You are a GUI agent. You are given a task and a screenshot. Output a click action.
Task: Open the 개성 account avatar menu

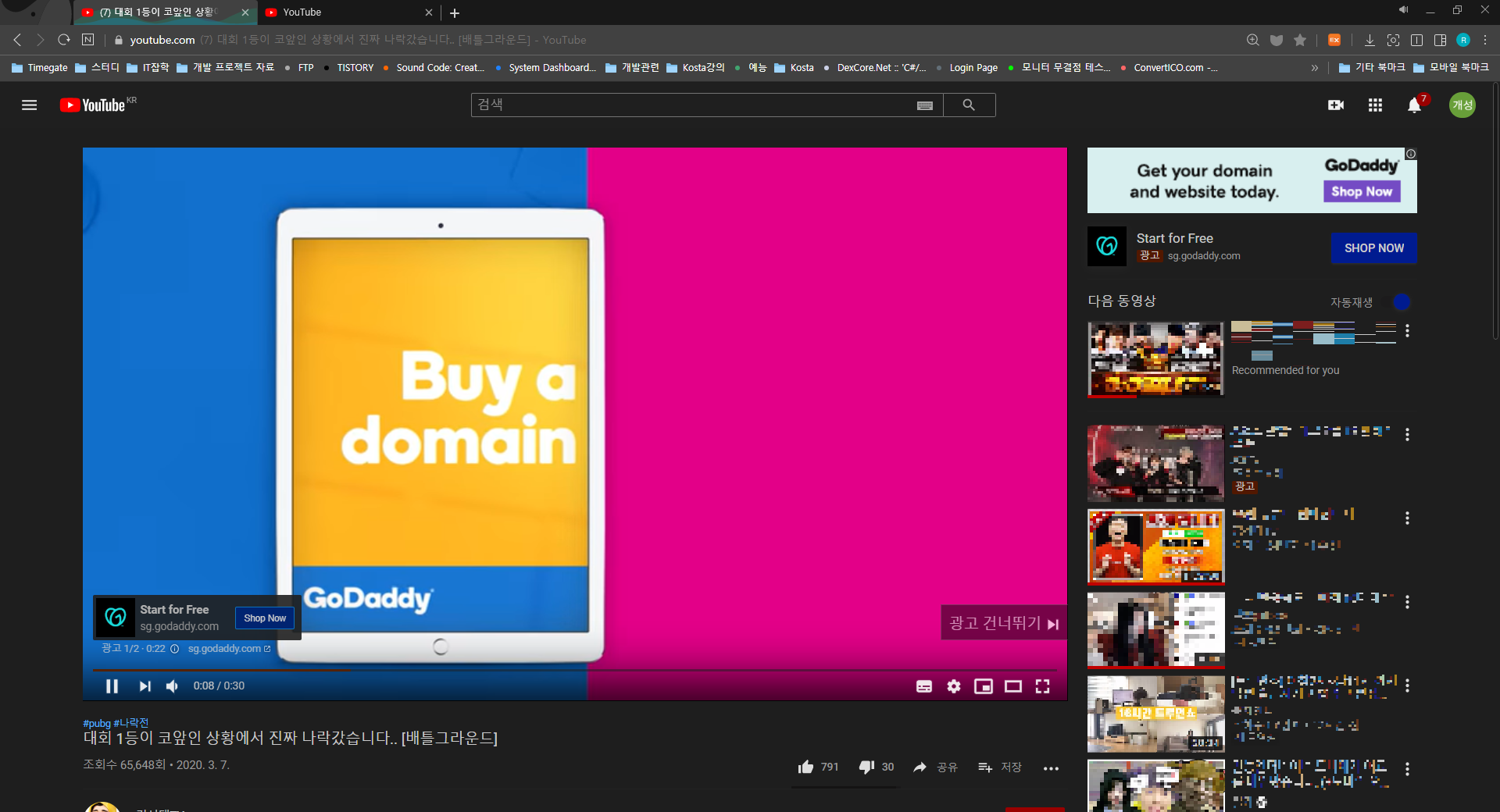(x=1462, y=105)
